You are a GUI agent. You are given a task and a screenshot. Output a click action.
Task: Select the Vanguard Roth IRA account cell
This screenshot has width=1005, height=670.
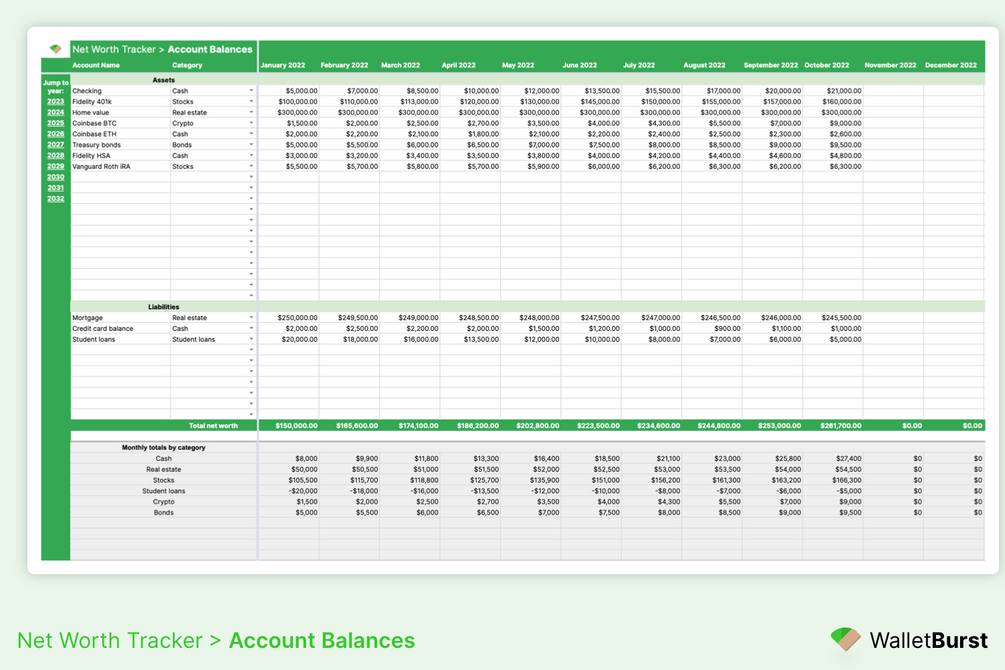tap(120, 166)
